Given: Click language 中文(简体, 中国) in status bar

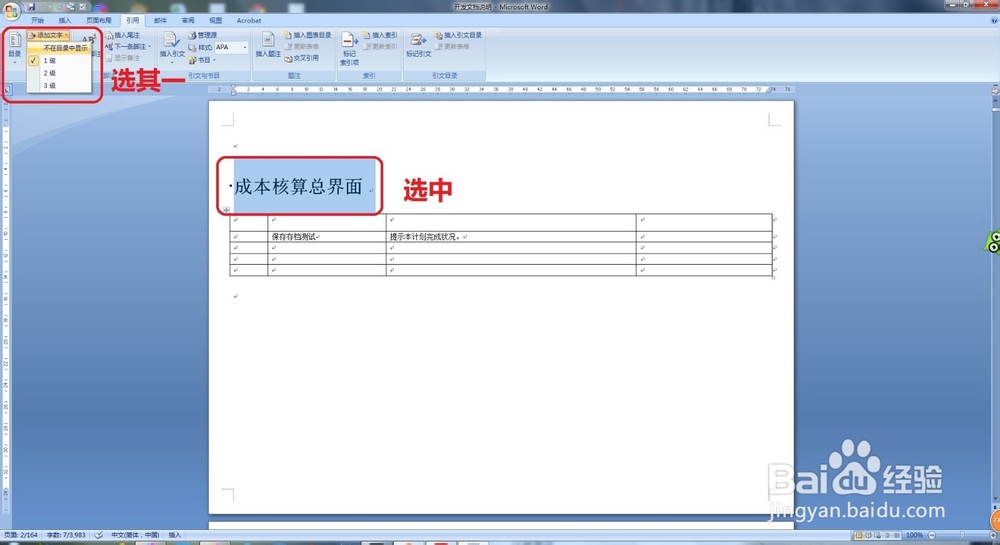Looking at the screenshot, I should [135, 535].
